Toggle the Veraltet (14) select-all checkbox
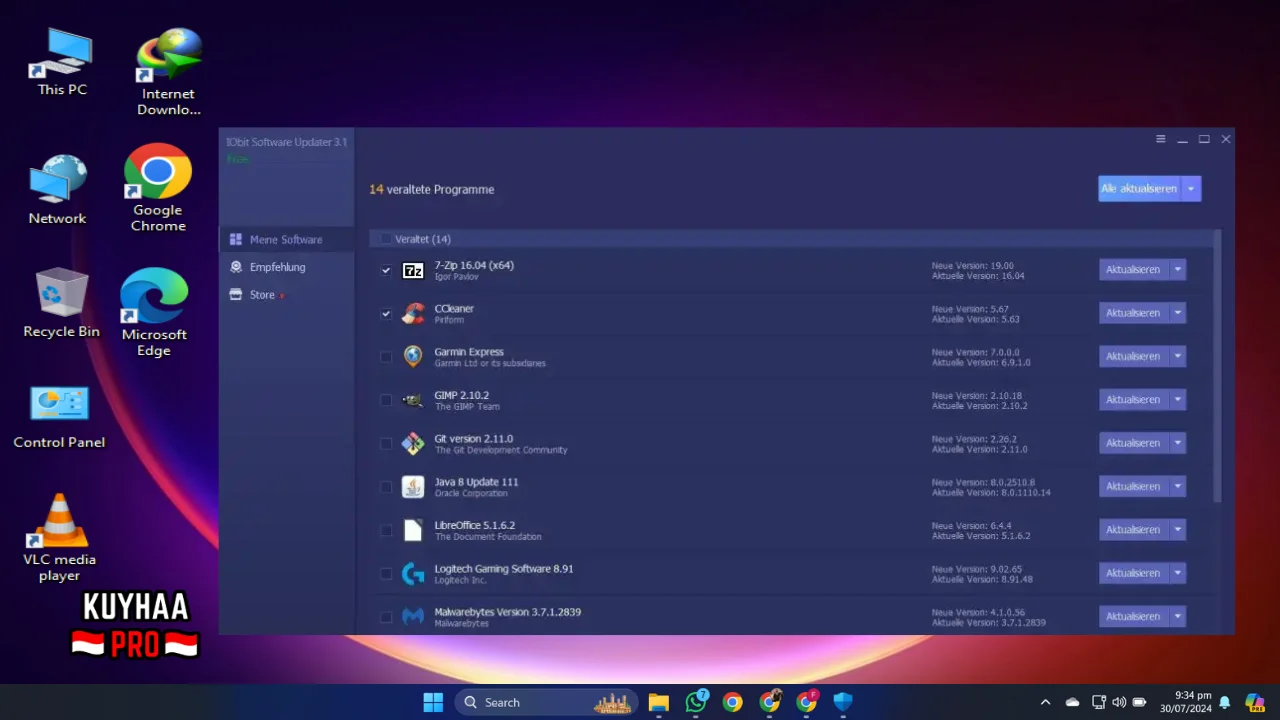Viewport: 1280px width, 720px height. click(385, 239)
